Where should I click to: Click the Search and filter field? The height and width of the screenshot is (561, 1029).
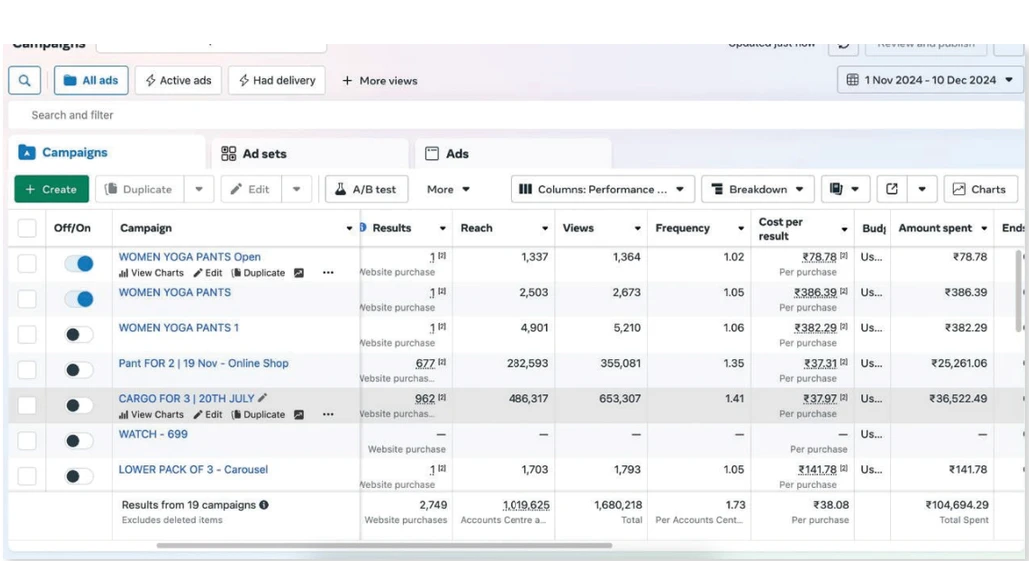[x=515, y=115]
